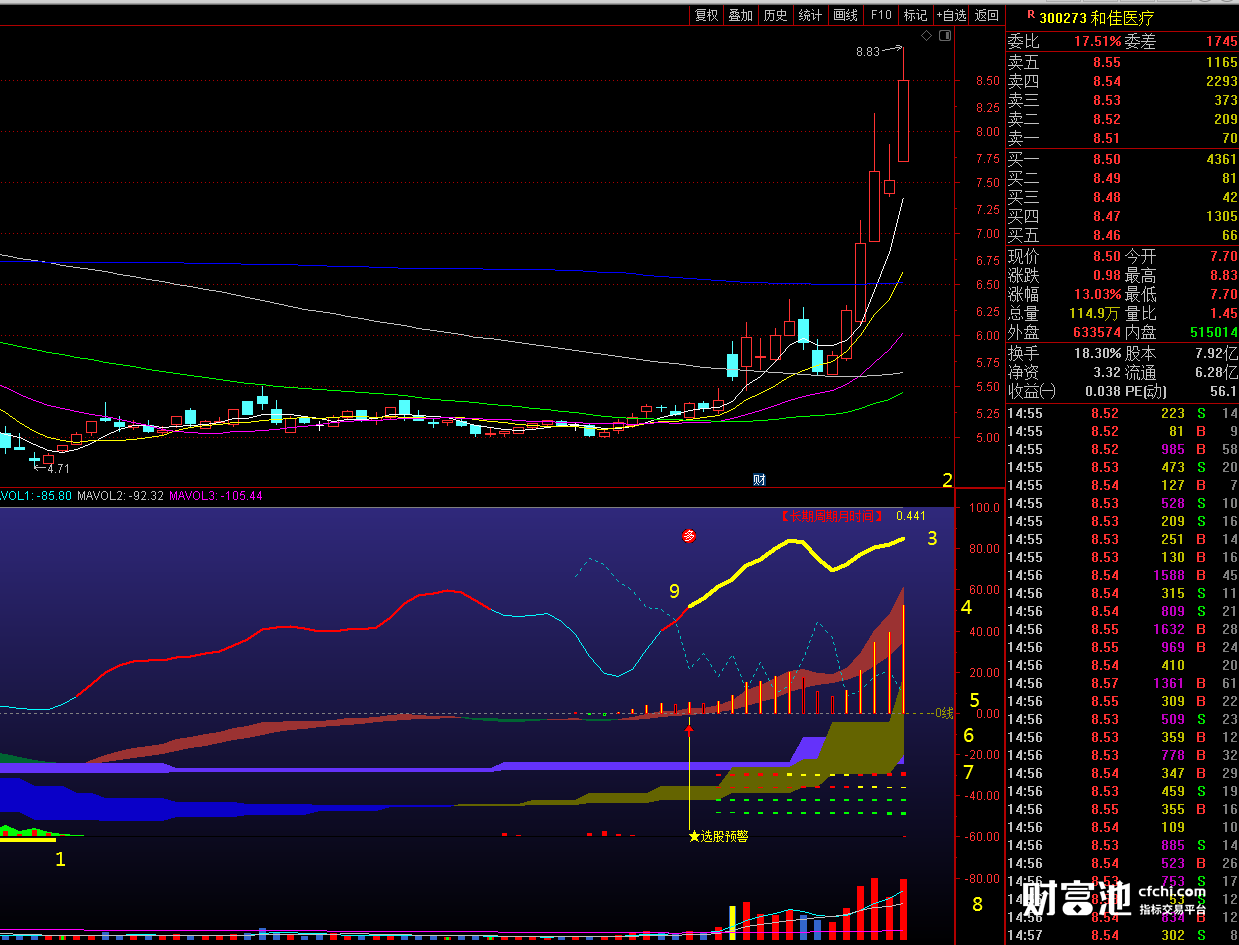The height and width of the screenshot is (945, 1239).
Task: Select the 买一 8.50 order row
Action: pyautogui.click(x=1122, y=159)
